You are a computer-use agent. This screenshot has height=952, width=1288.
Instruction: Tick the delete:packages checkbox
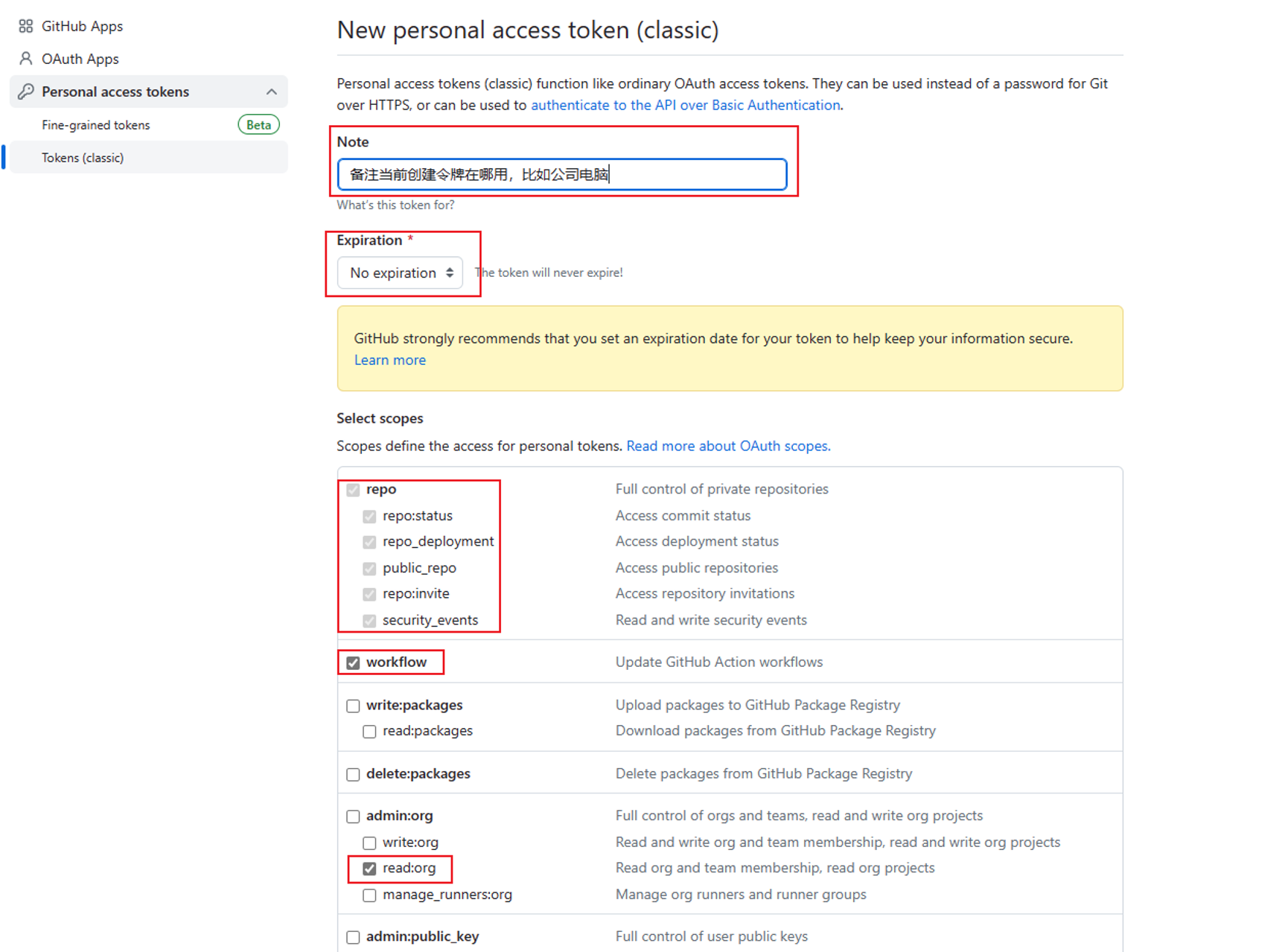(354, 775)
